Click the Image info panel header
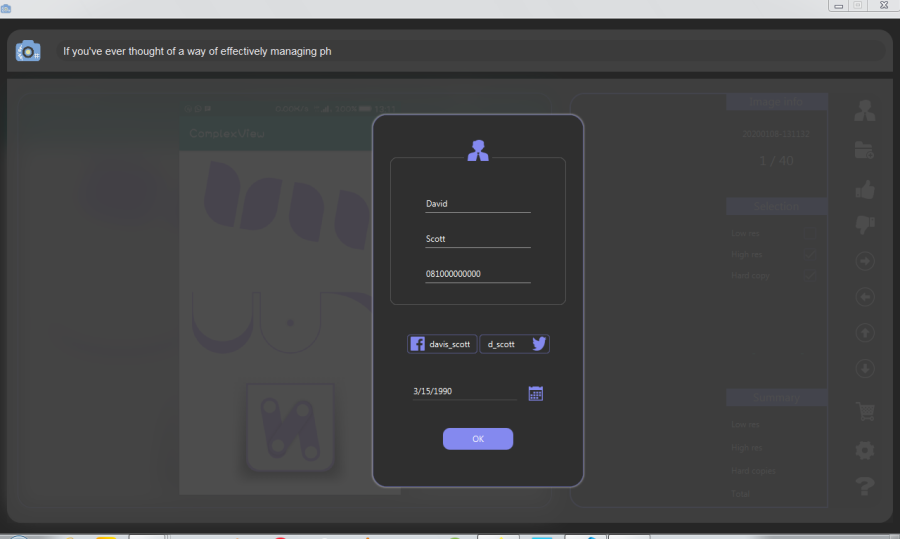This screenshot has width=900, height=539. click(x=777, y=102)
